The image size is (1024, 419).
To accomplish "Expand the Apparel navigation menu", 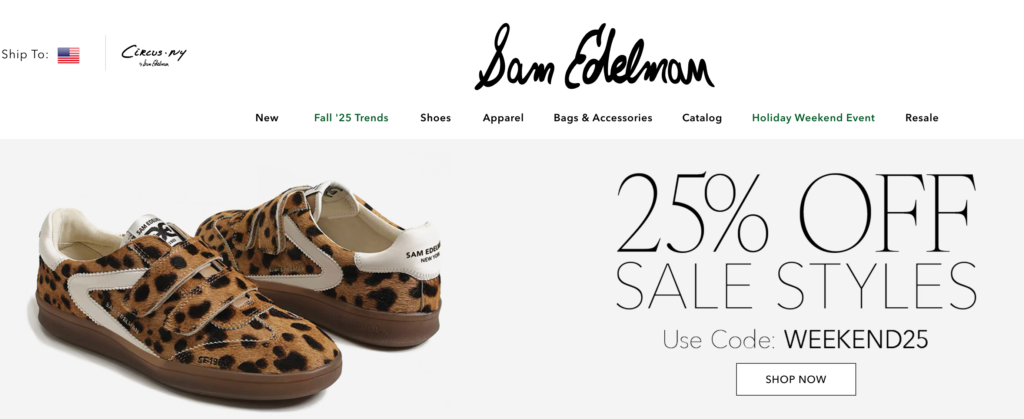I will [503, 118].
